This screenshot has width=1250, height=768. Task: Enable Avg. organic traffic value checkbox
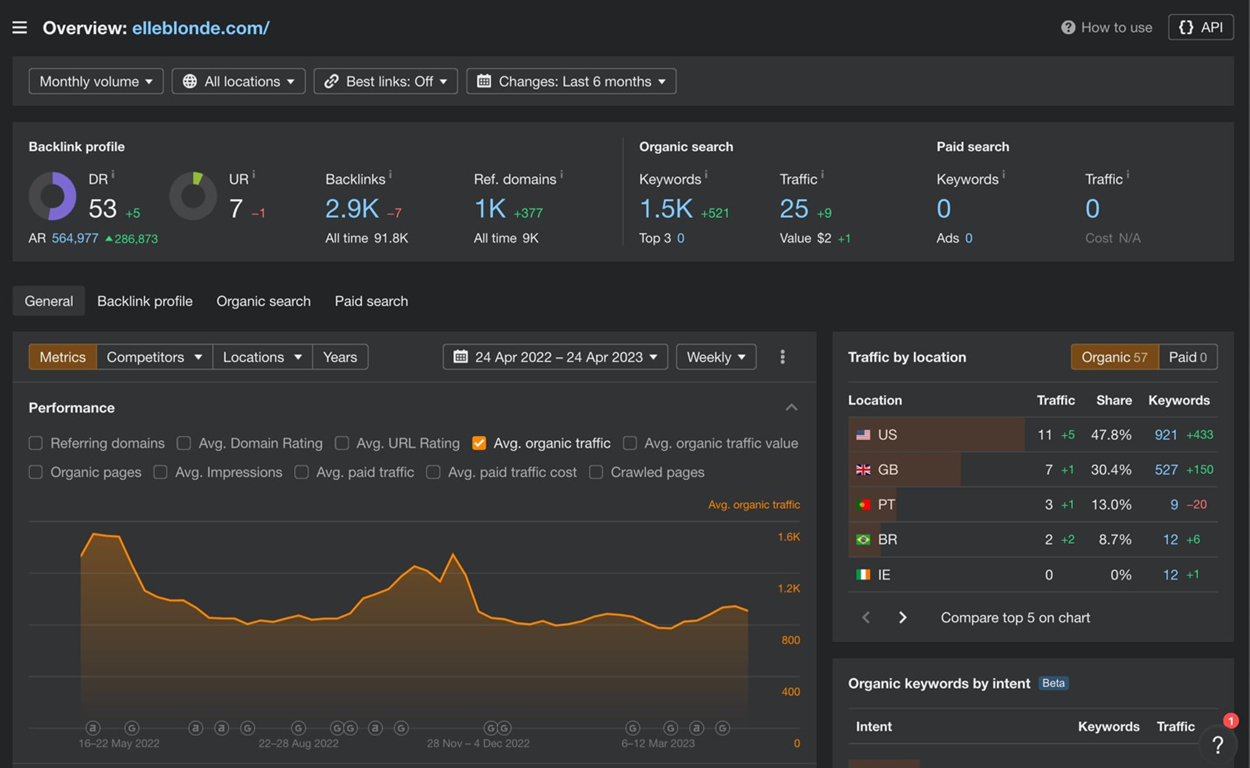coord(630,443)
